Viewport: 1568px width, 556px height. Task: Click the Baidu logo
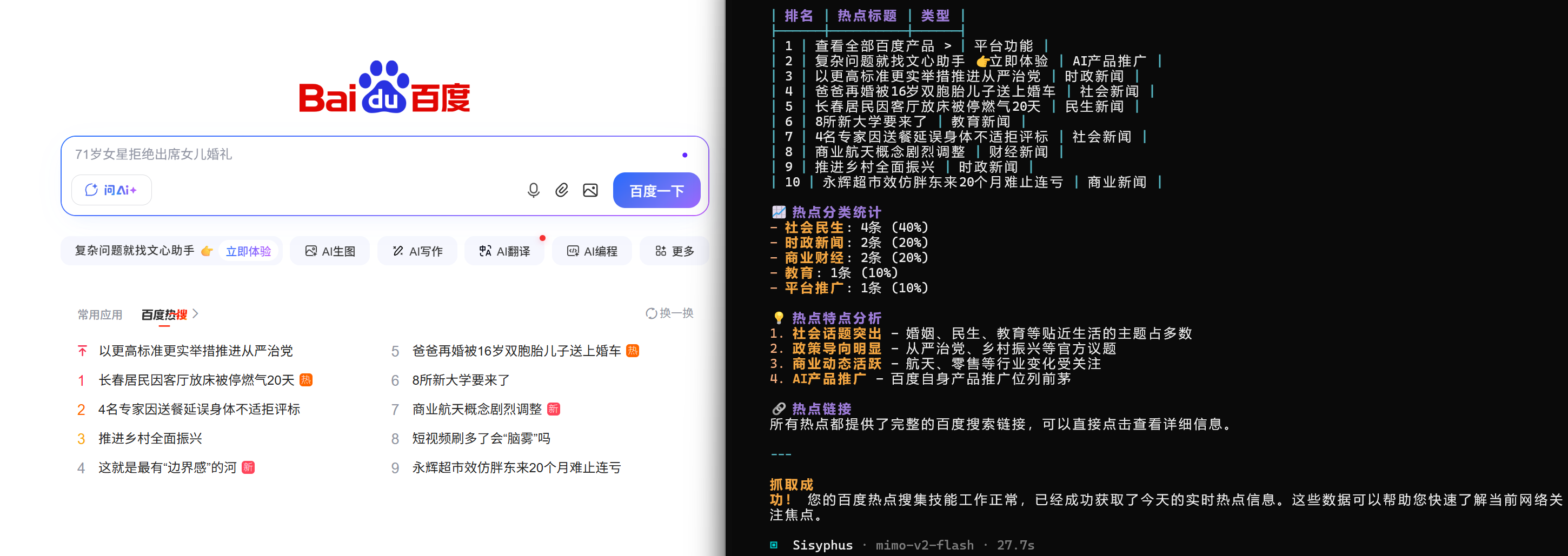point(384,88)
